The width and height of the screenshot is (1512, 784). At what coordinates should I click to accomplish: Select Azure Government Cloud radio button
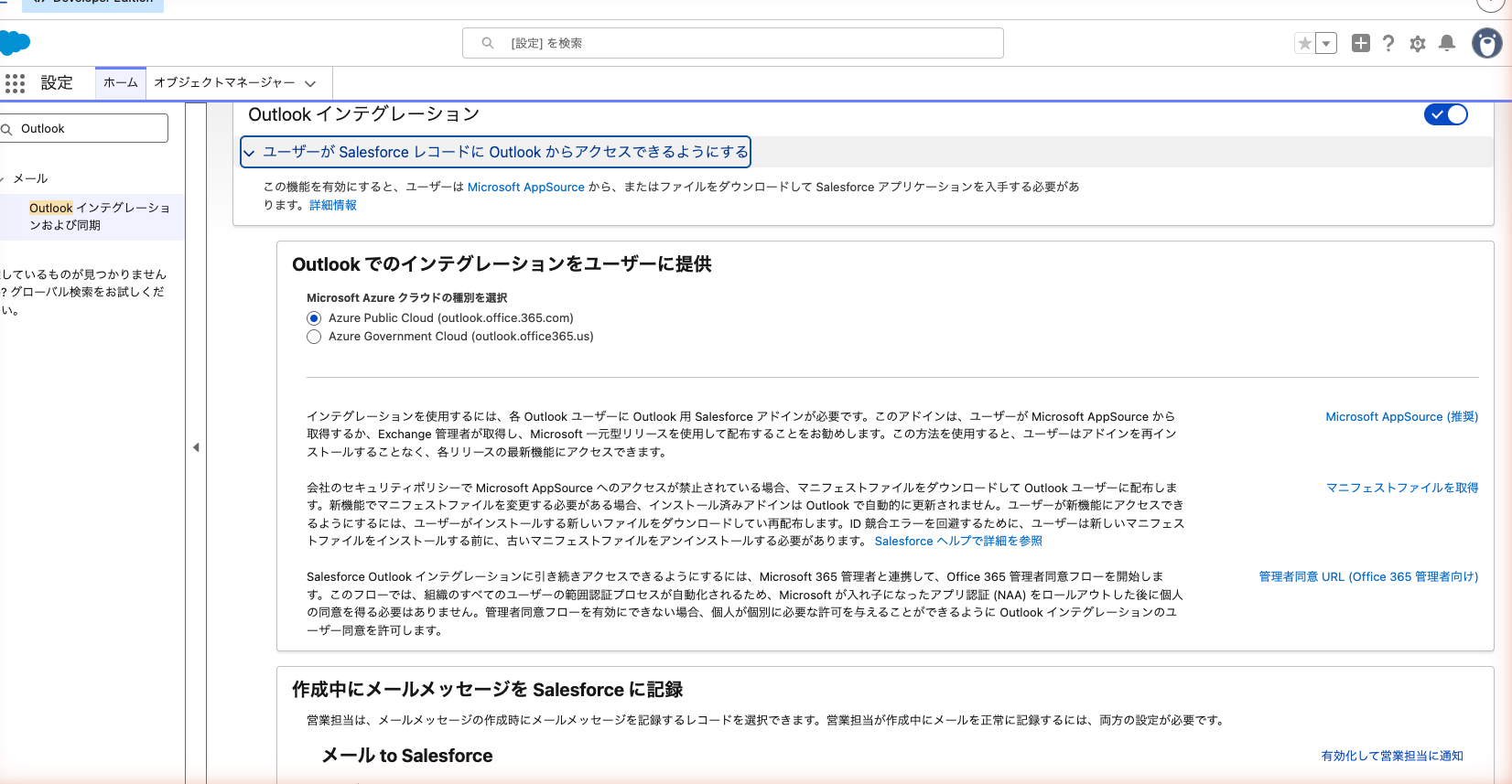[314, 337]
